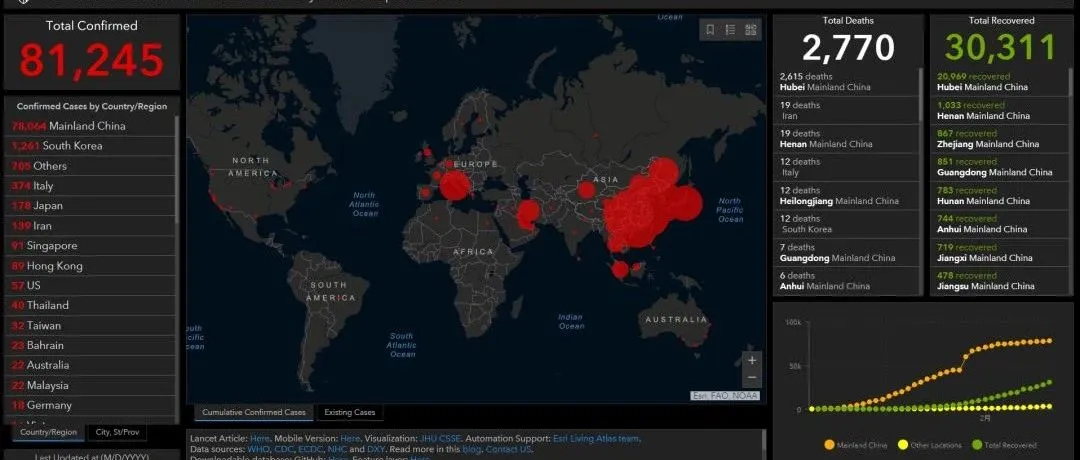Select Iran in country list
Viewport: 1080px width, 460px height.
tap(90, 226)
